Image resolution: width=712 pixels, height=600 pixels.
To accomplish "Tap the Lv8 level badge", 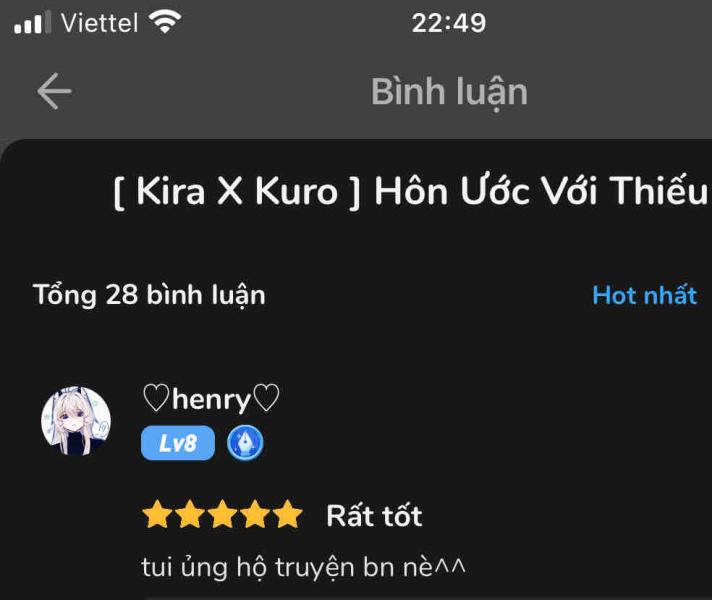I will tap(178, 443).
